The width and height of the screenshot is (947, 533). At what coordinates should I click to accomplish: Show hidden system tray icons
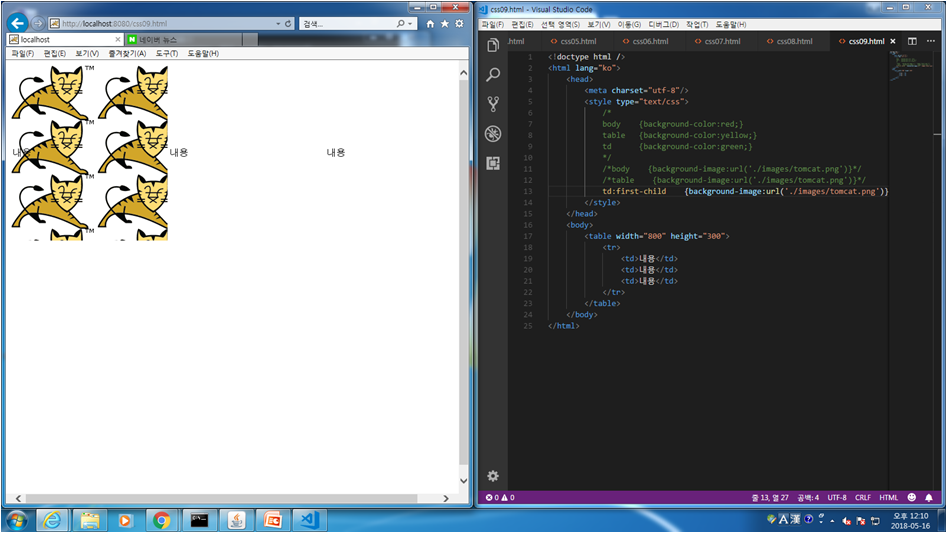(832, 520)
